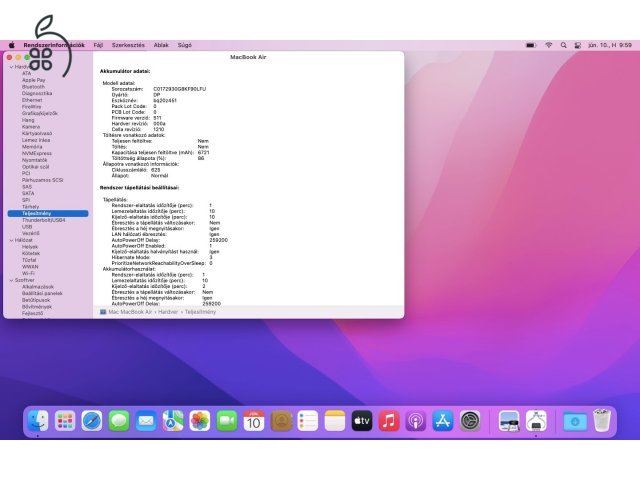This screenshot has height=480, width=640.
Task: Open Spotlight search in menu bar
Action: tap(563, 45)
